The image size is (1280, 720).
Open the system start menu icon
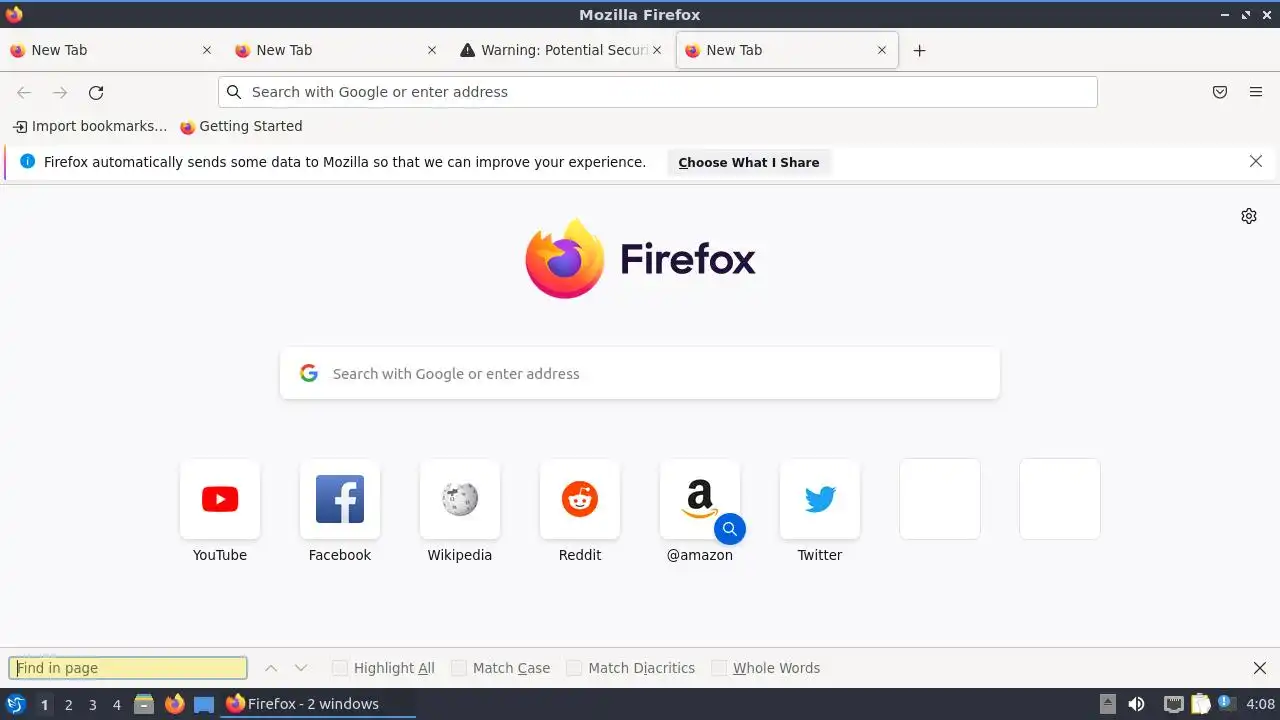15,704
